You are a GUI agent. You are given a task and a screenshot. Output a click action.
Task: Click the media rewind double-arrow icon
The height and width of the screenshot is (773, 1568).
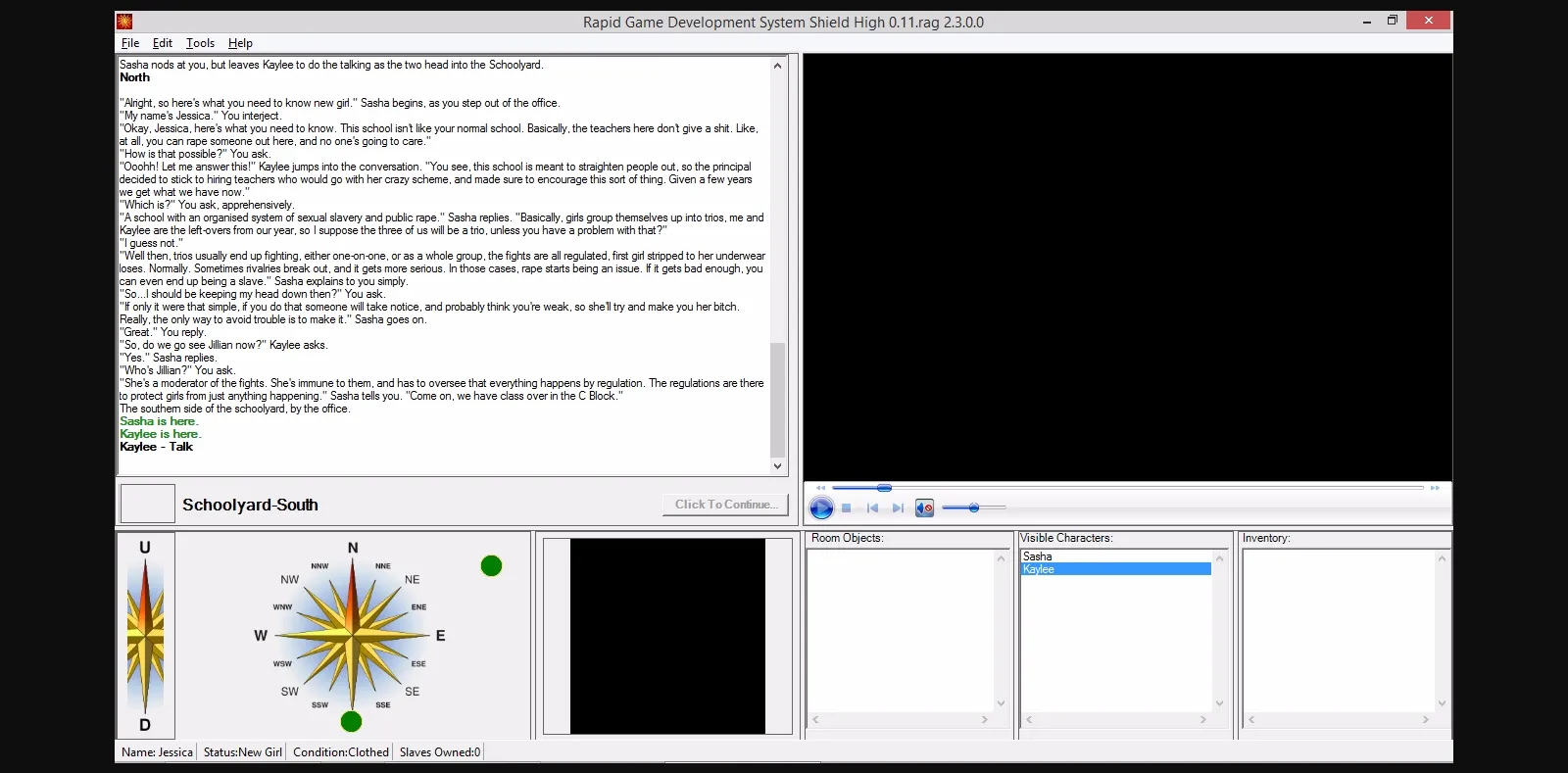click(x=821, y=488)
